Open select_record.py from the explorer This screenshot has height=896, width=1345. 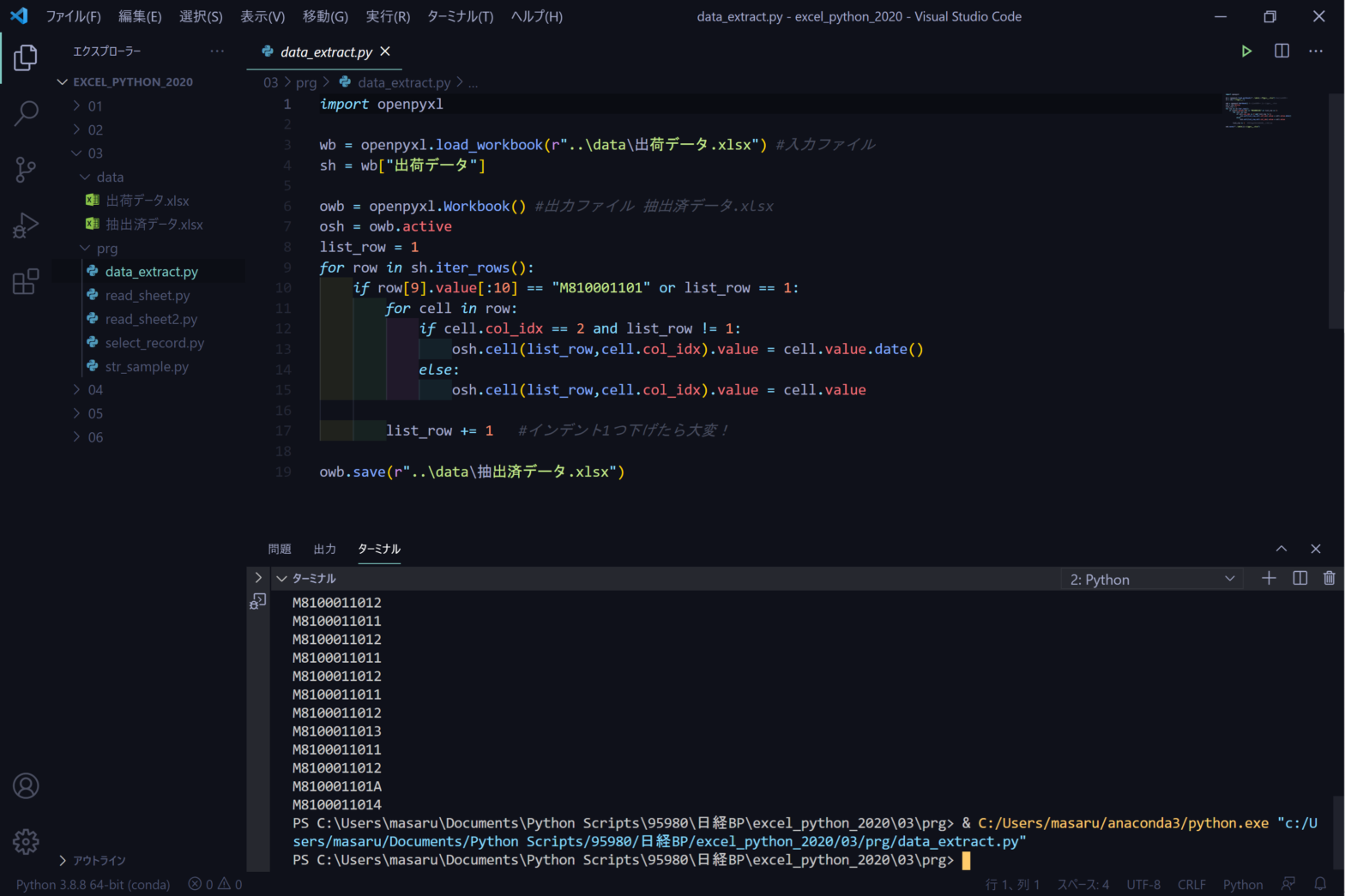154,343
